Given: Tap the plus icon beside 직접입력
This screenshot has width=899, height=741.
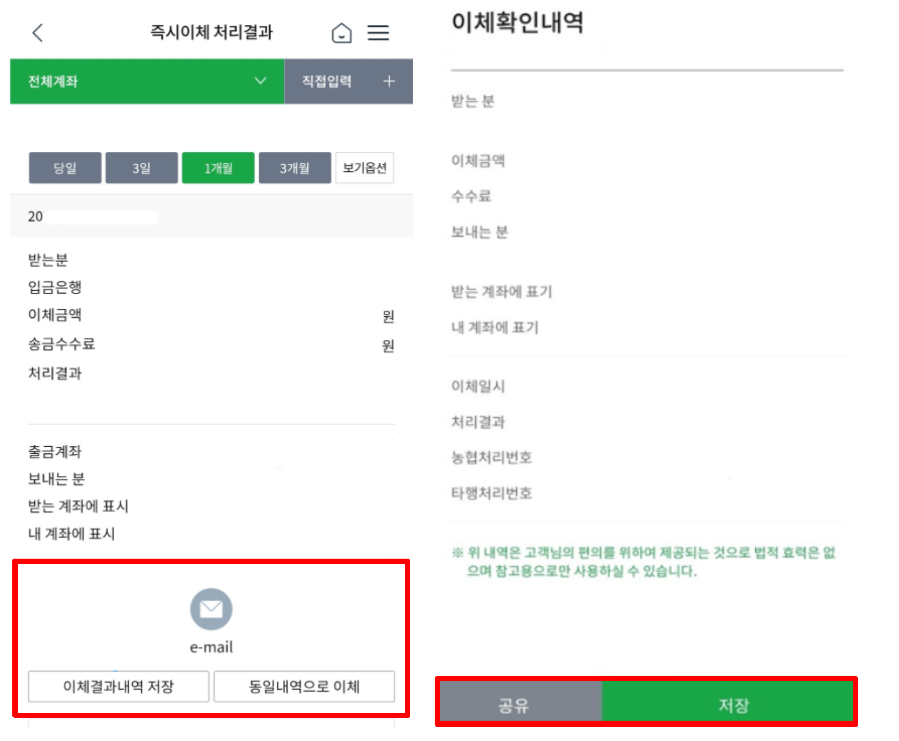Looking at the screenshot, I should 389,81.
